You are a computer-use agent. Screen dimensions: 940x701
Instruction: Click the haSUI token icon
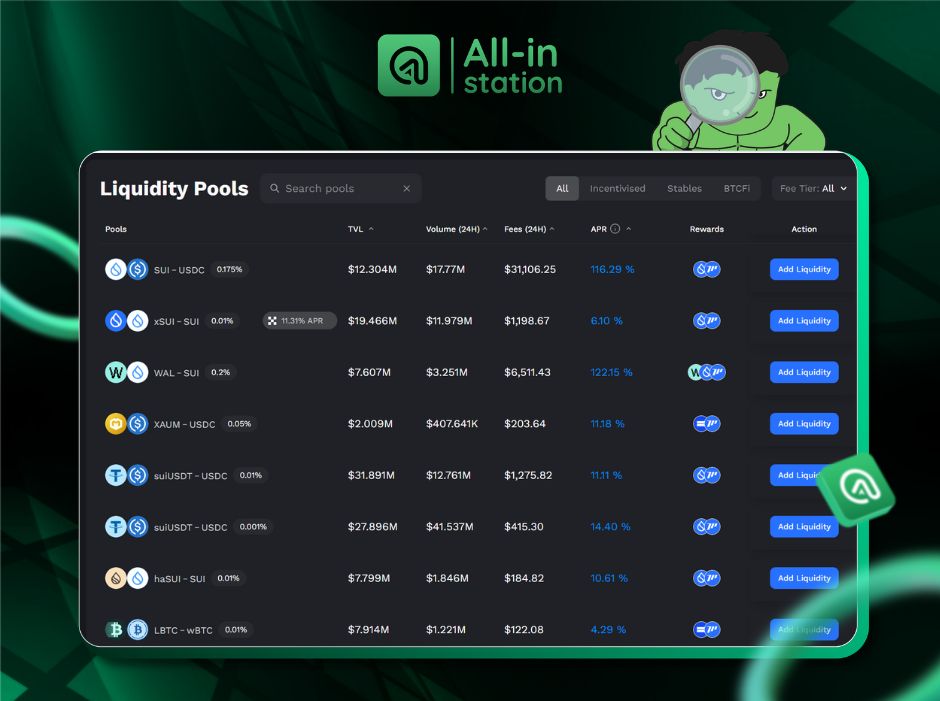116,578
